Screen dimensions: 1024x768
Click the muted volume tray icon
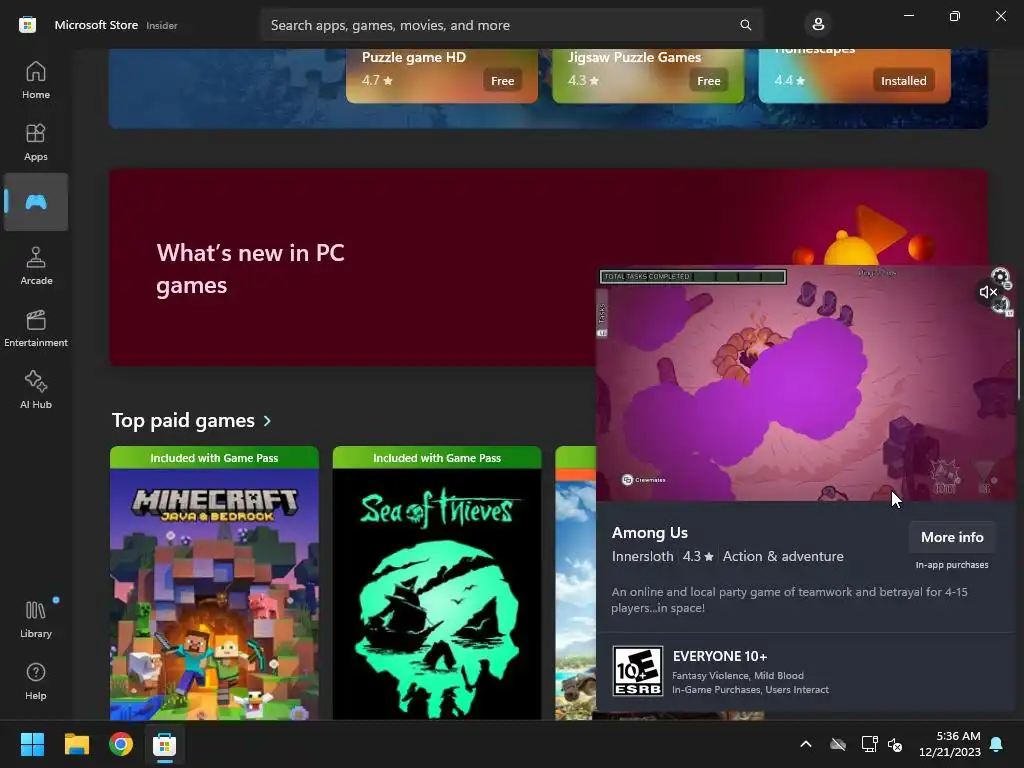tap(895, 744)
